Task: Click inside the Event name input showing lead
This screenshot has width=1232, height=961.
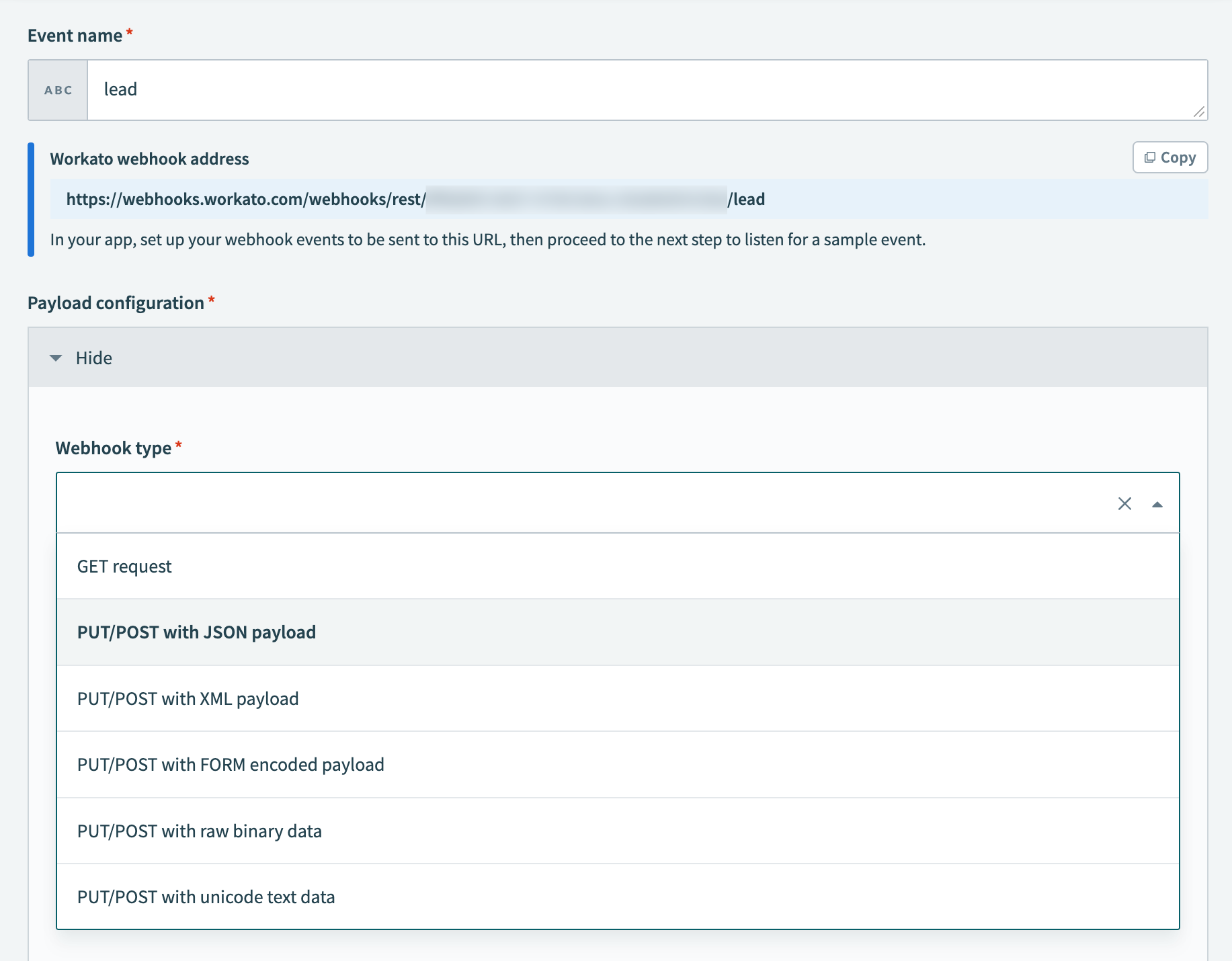Action: [403, 89]
